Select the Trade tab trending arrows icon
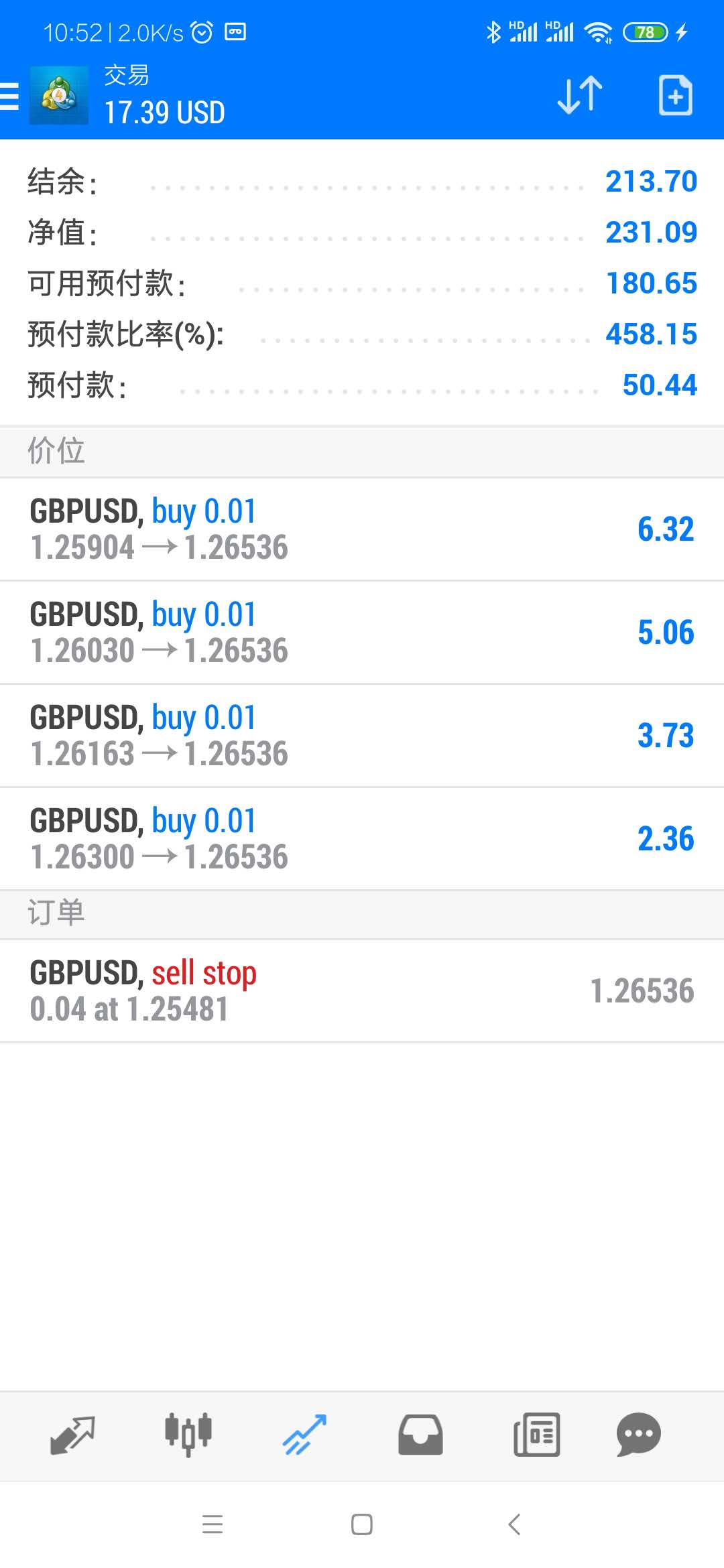Screen dimensions: 724x1568 click(x=304, y=1435)
